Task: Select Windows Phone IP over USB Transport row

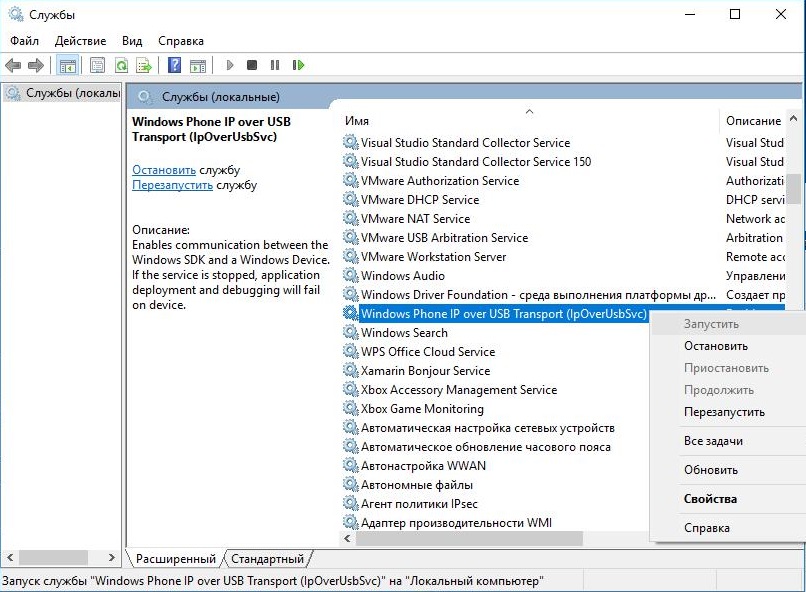Action: [x=504, y=313]
